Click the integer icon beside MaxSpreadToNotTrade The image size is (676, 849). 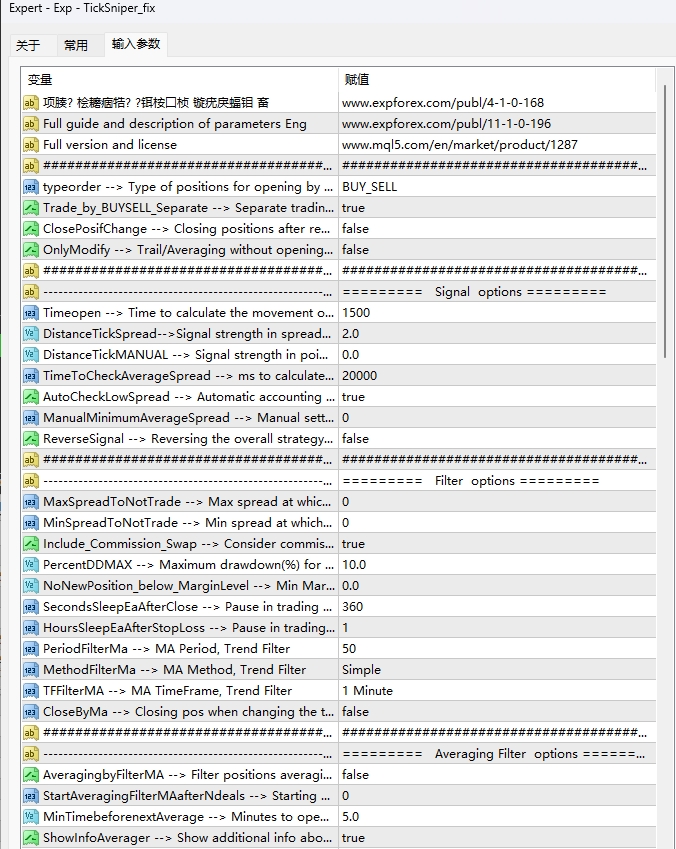(x=31, y=502)
